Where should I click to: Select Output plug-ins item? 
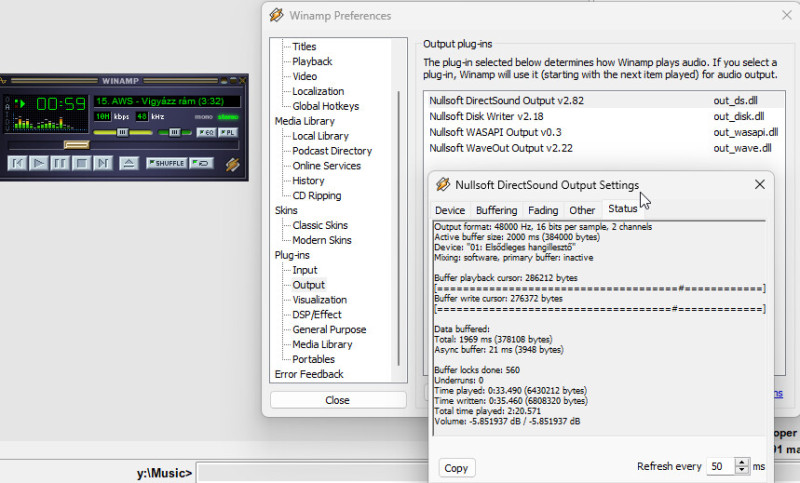(x=309, y=285)
